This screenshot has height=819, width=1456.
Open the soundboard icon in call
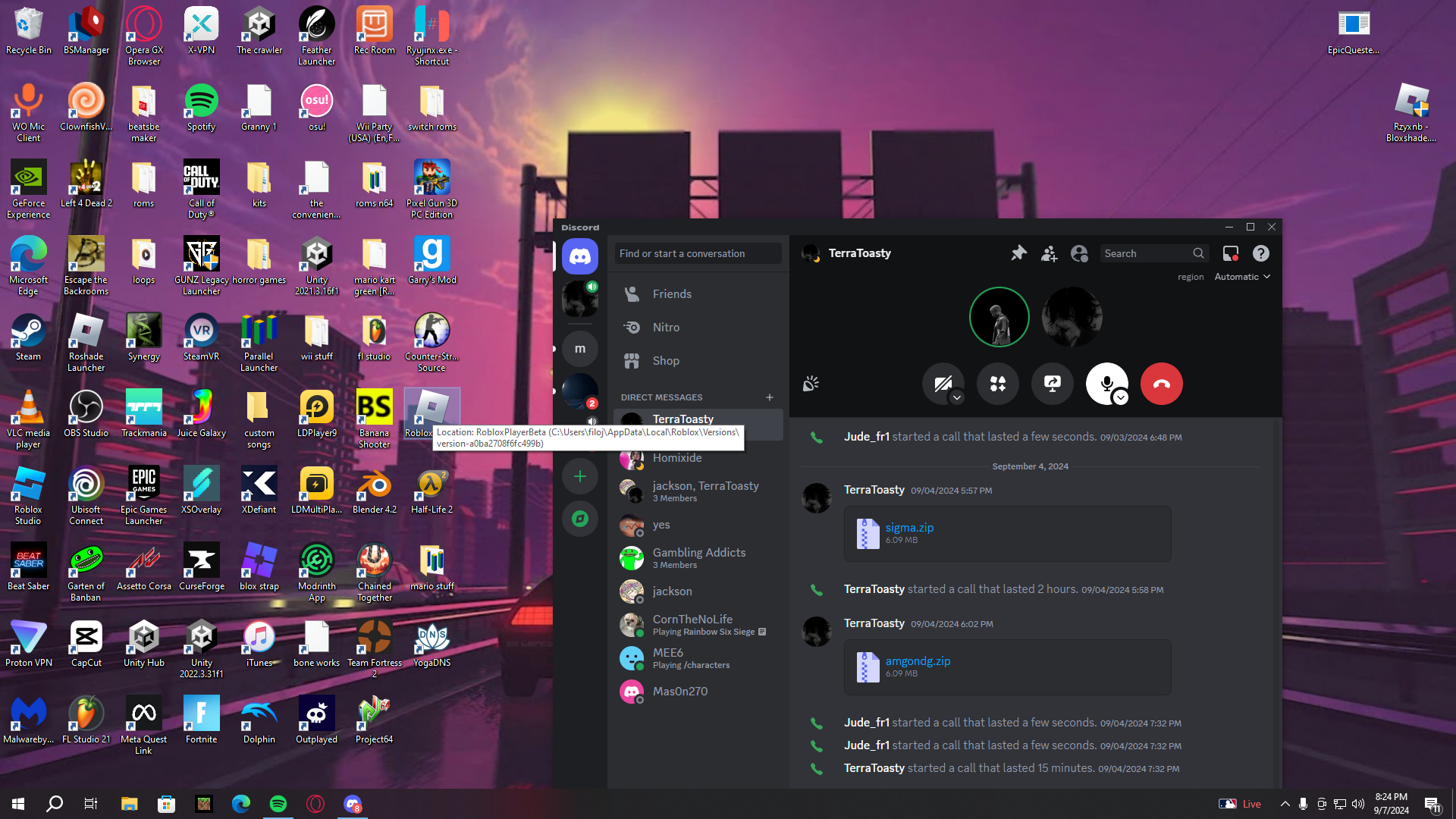(811, 384)
